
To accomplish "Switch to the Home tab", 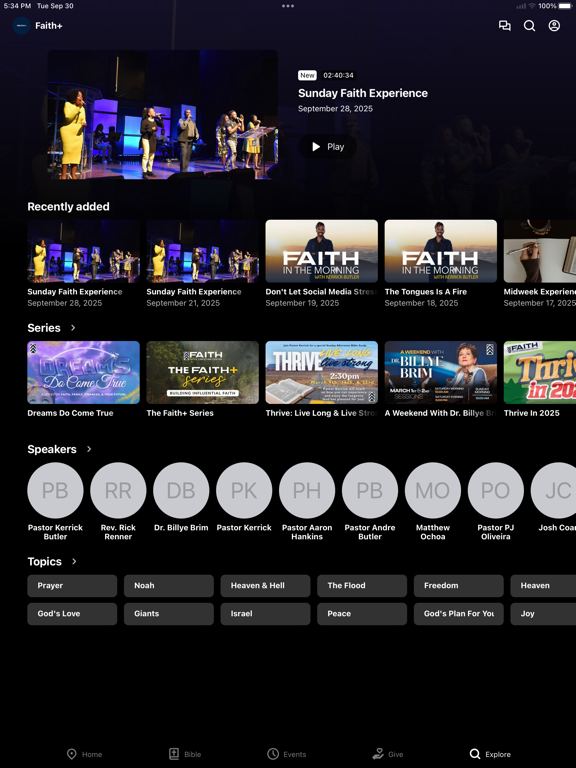I will click(x=84, y=754).
